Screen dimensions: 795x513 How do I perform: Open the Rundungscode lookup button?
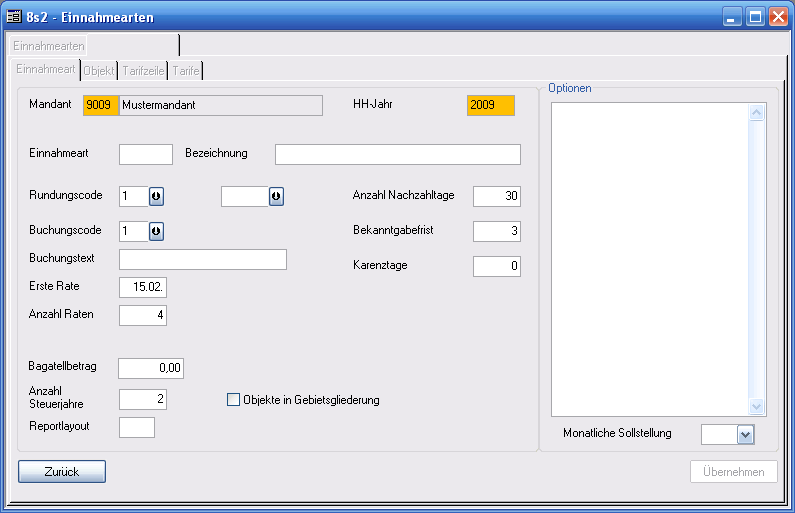[x=157, y=196]
